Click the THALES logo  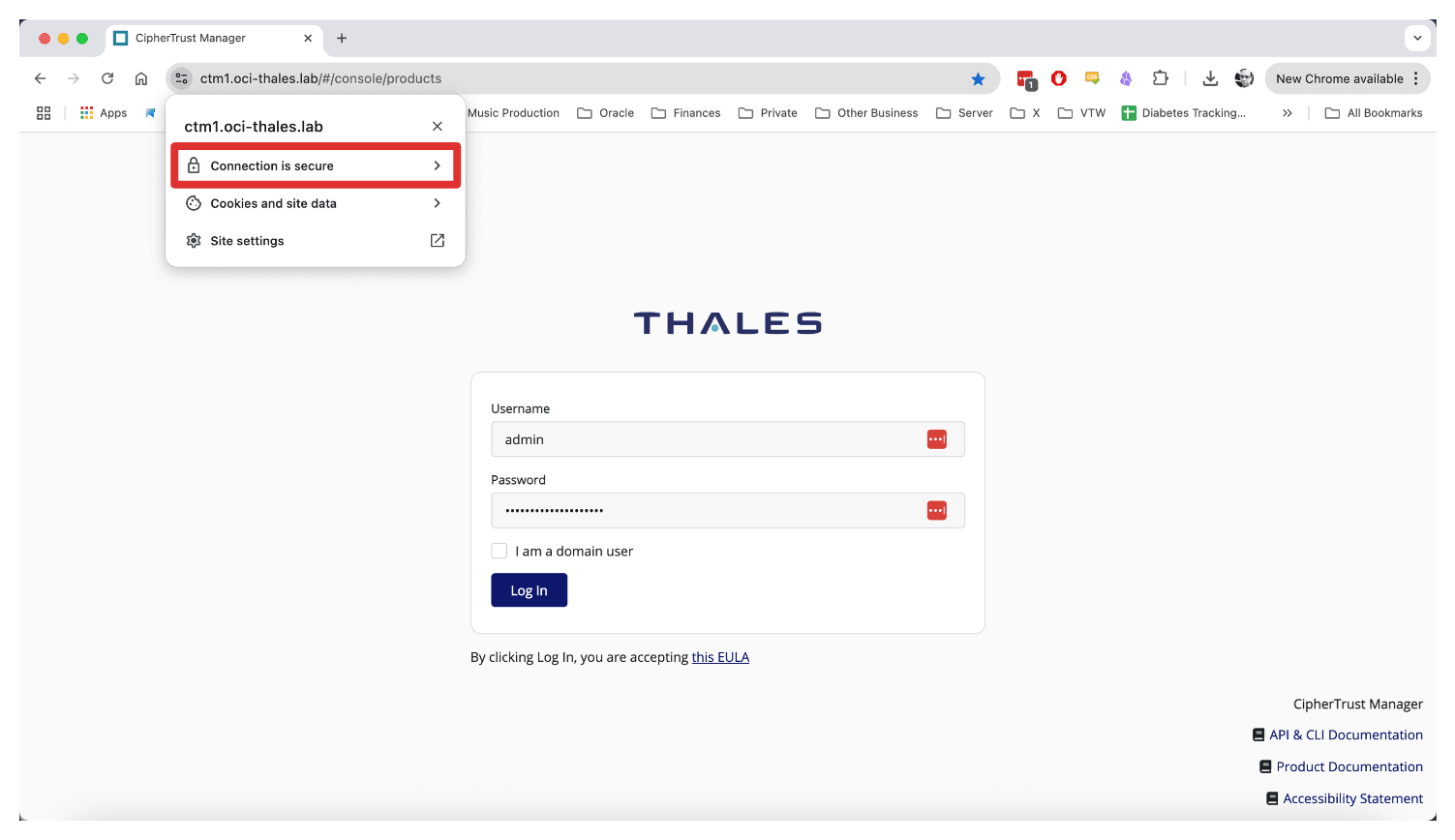(x=728, y=323)
